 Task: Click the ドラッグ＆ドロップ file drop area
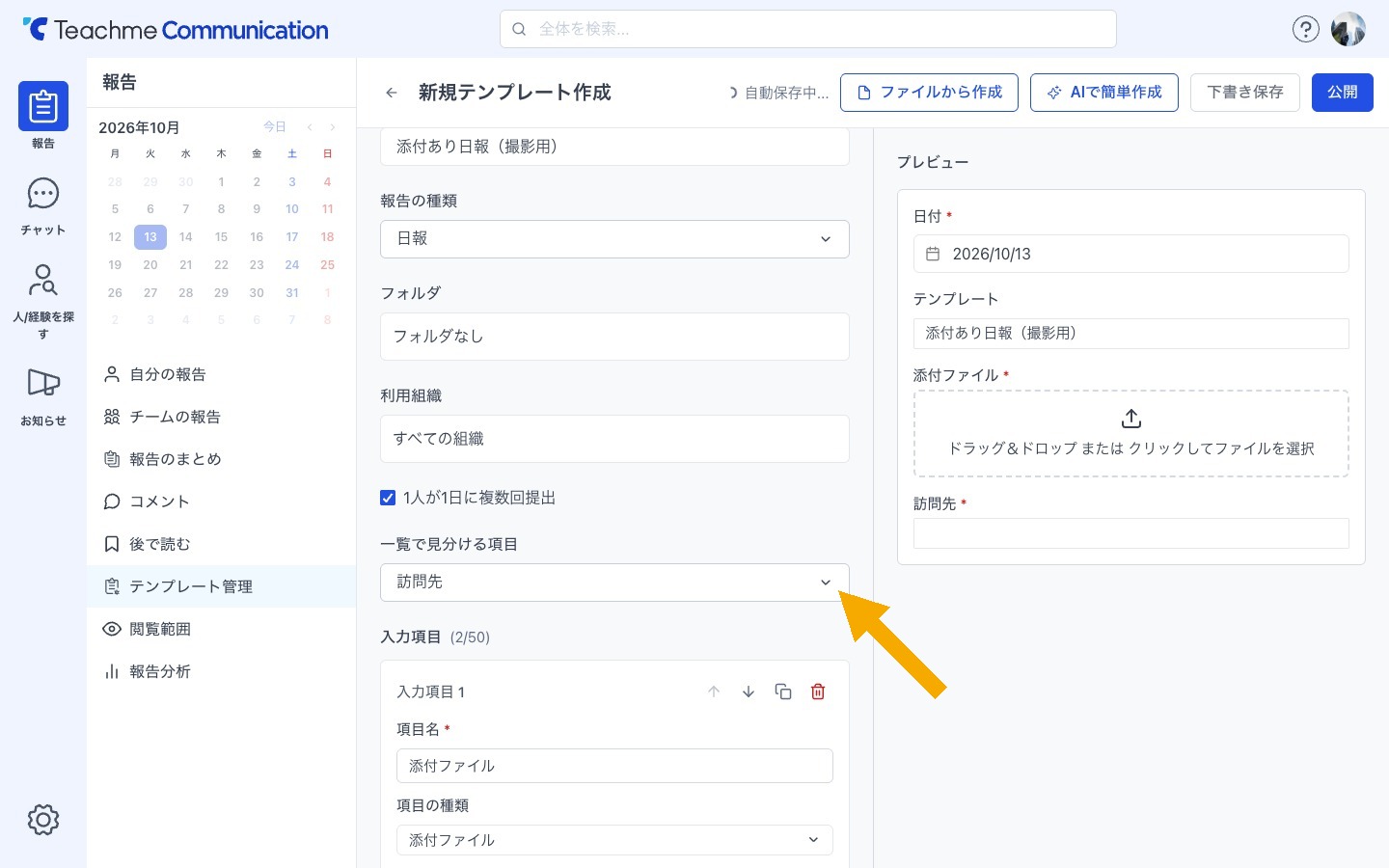pos(1130,433)
